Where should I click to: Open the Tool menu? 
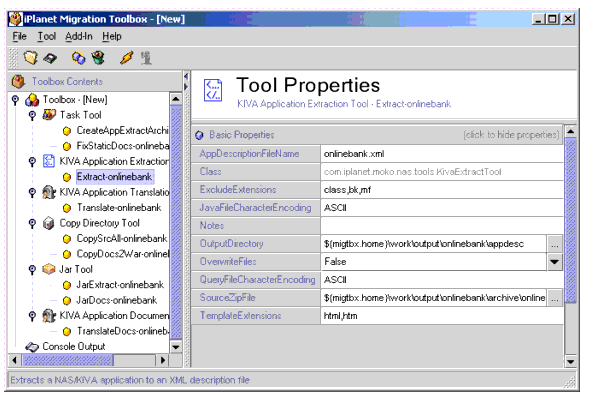point(47,36)
